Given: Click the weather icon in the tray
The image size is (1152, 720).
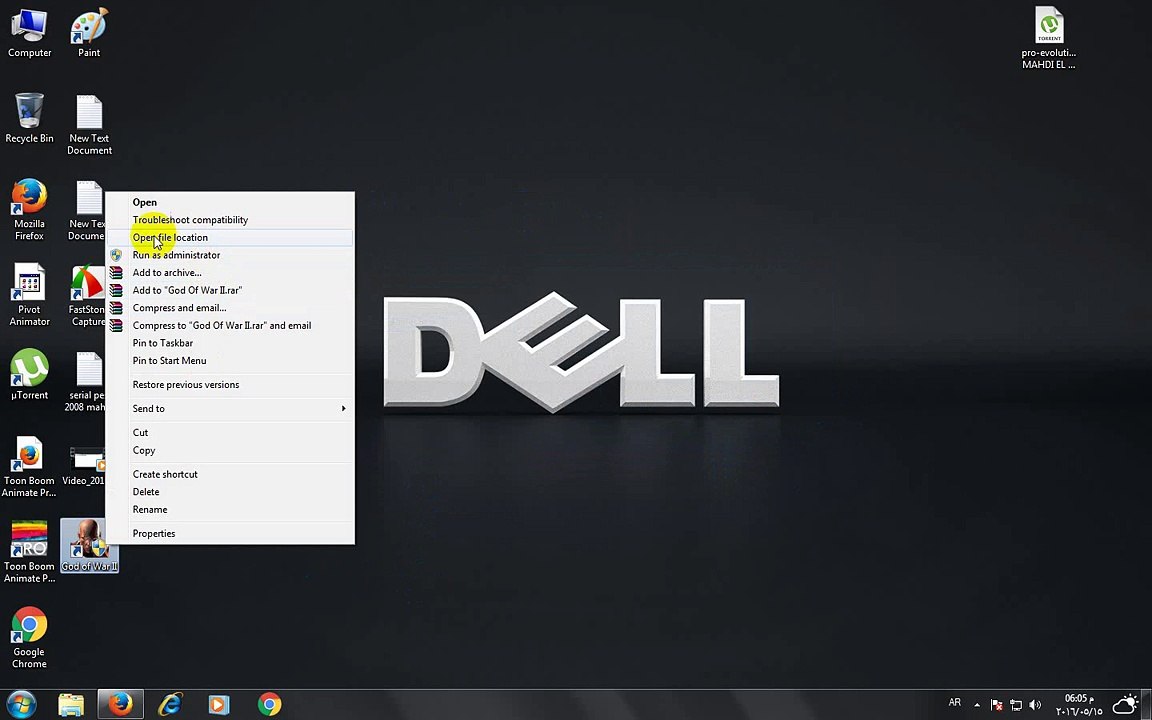Looking at the screenshot, I should tap(1126, 705).
